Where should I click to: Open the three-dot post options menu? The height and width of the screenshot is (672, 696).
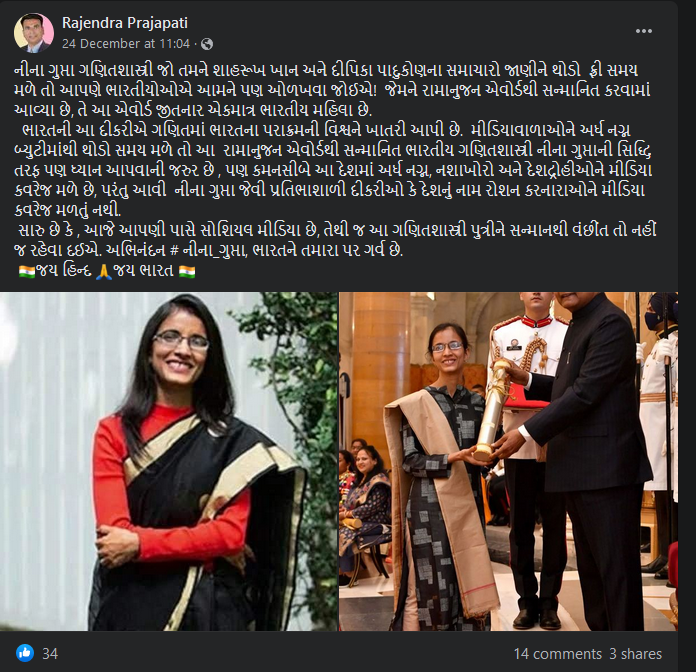[x=643, y=31]
